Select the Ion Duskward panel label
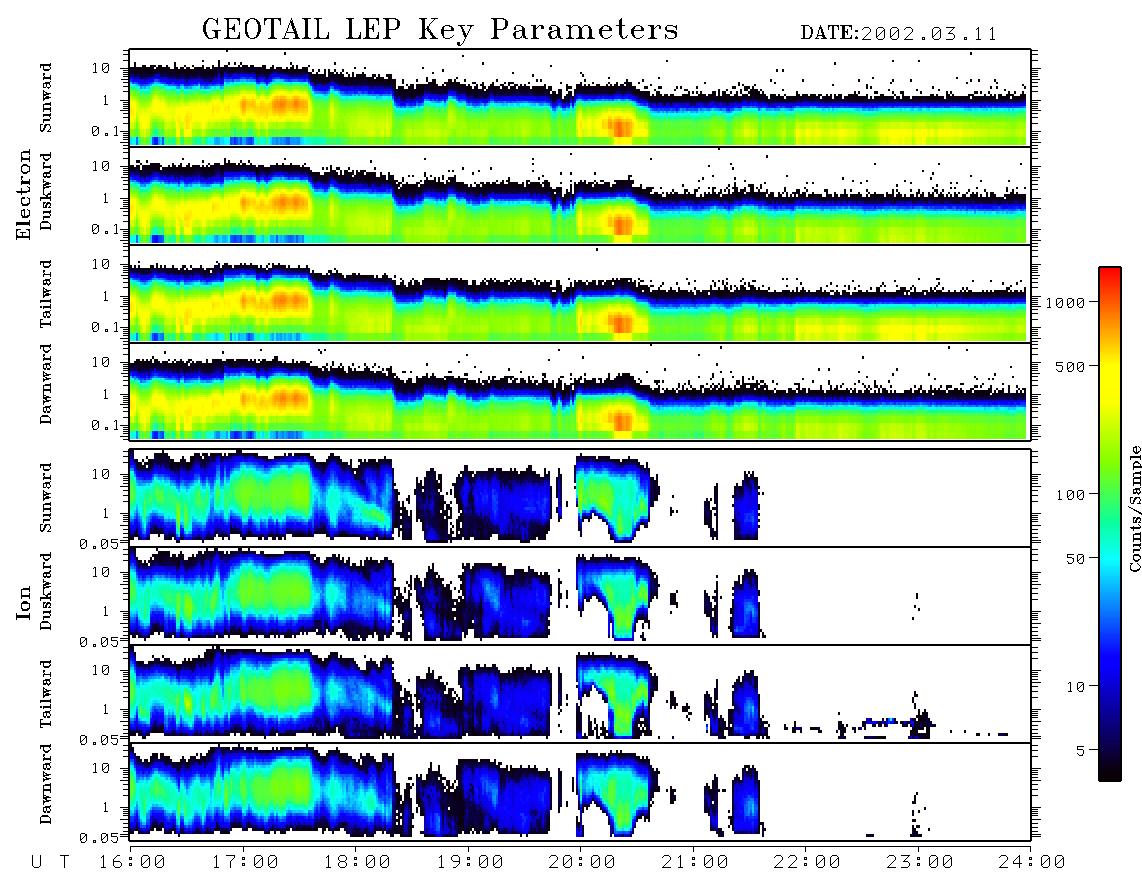 point(46,591)
